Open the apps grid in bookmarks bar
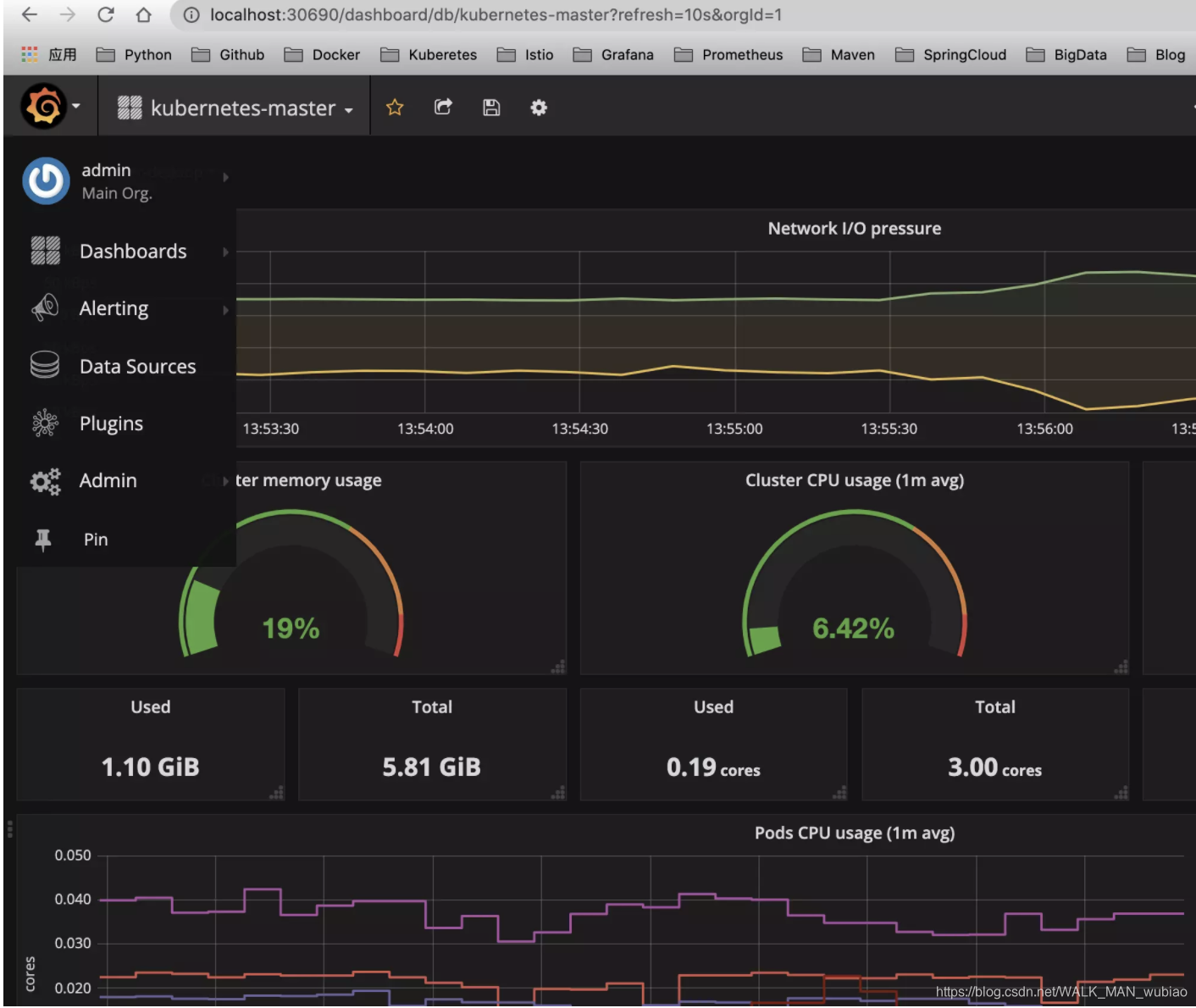 (30, 54)
